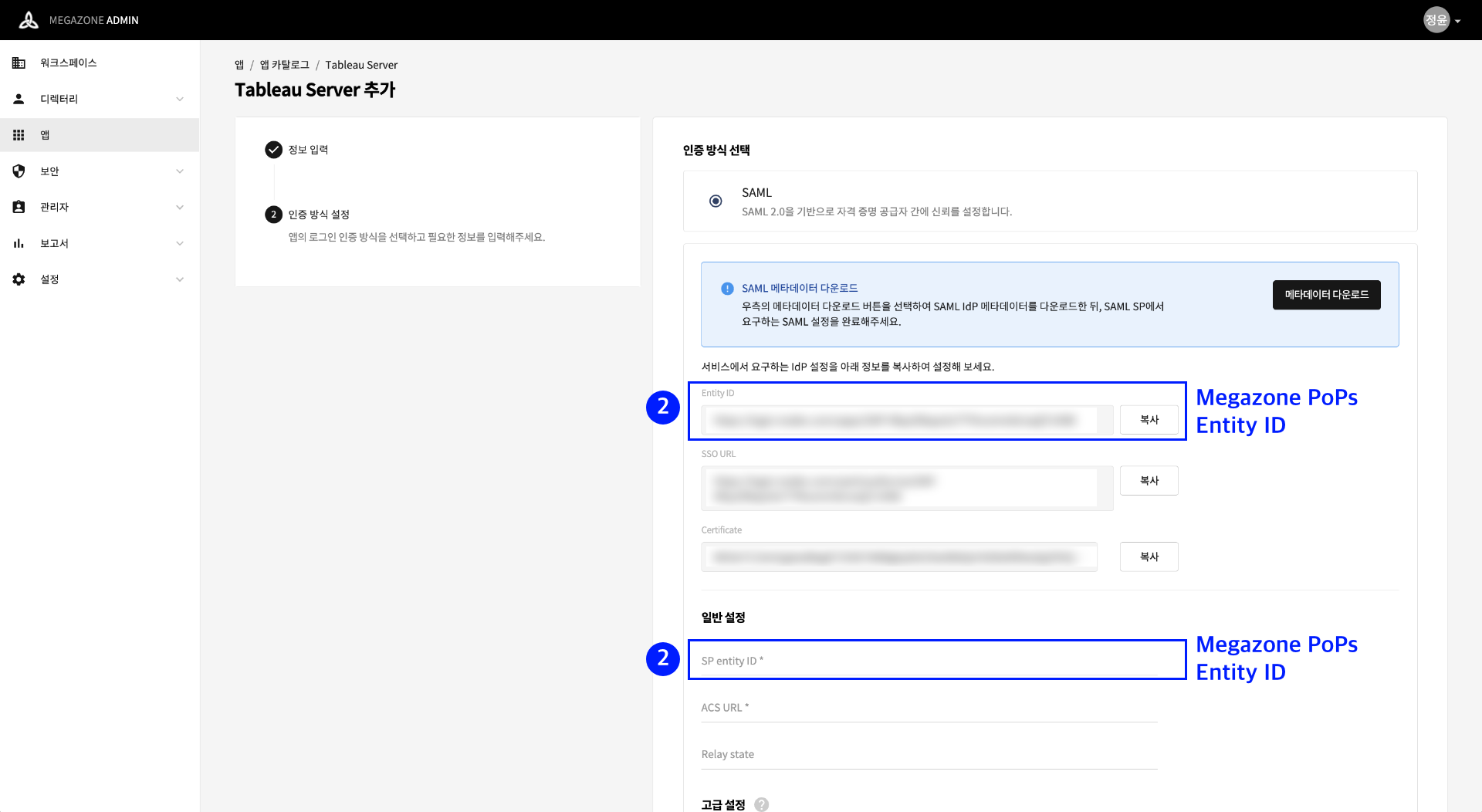Open the 관리자 menu item
The height and width of the screenshot is (812, 1482).
[x=100, y=207]
